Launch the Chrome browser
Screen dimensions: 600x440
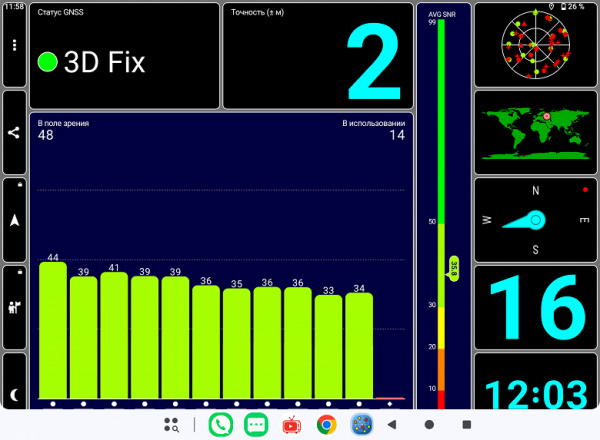click(326, 425)
